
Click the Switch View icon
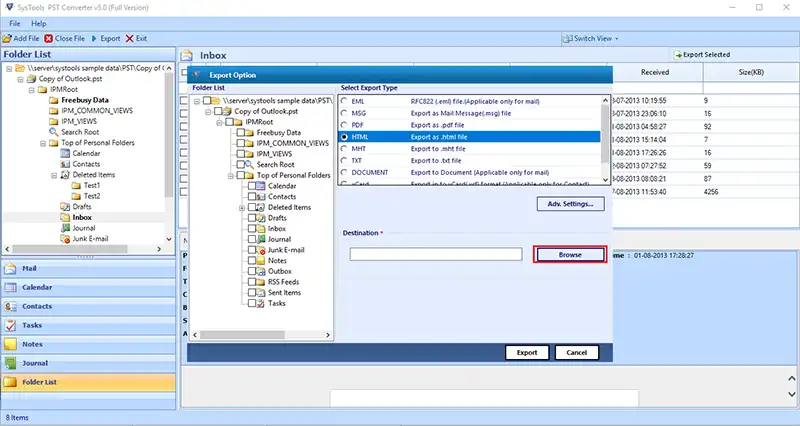point(567,38)
